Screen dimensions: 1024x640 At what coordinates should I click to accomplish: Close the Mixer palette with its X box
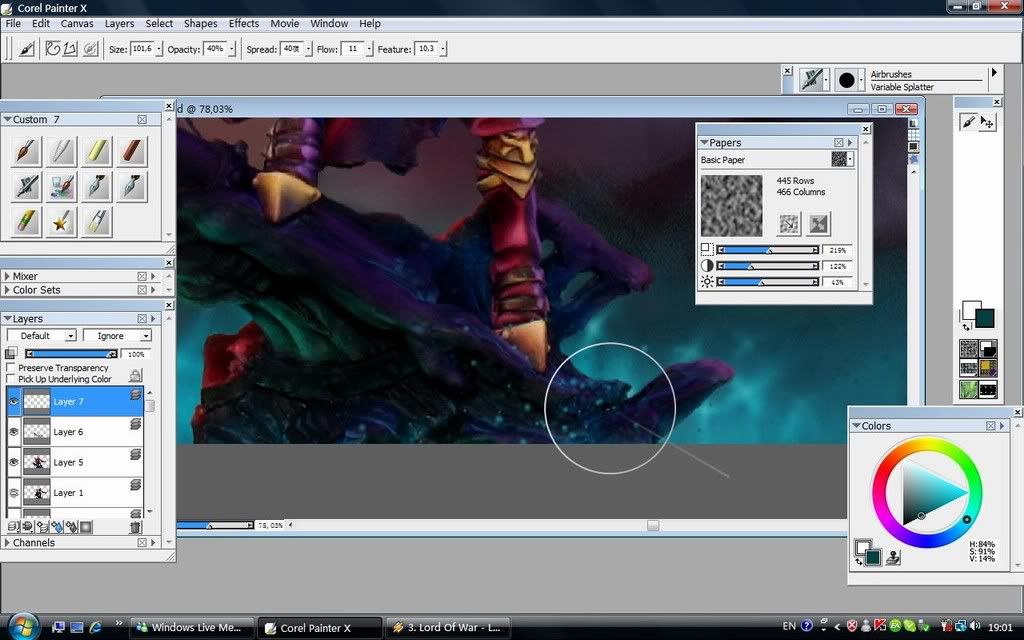[142, 276]
